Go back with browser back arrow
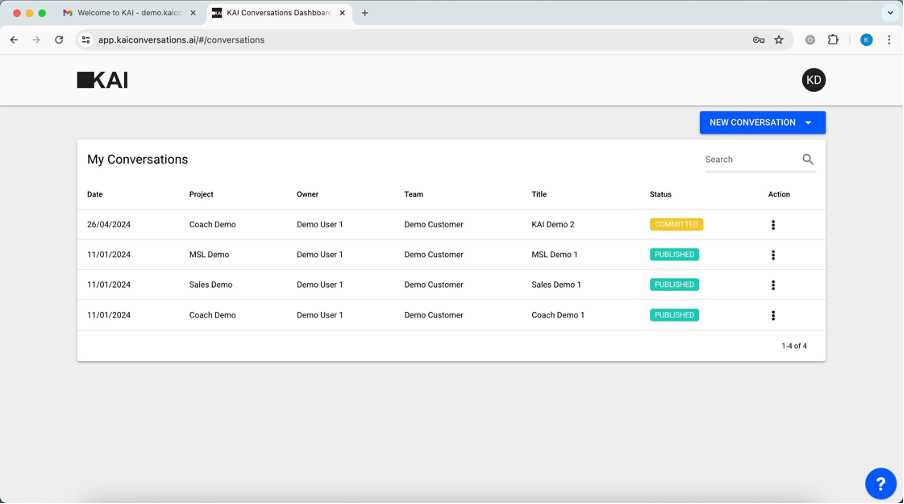Screen dimensions: 904x504 click(14, 40)
